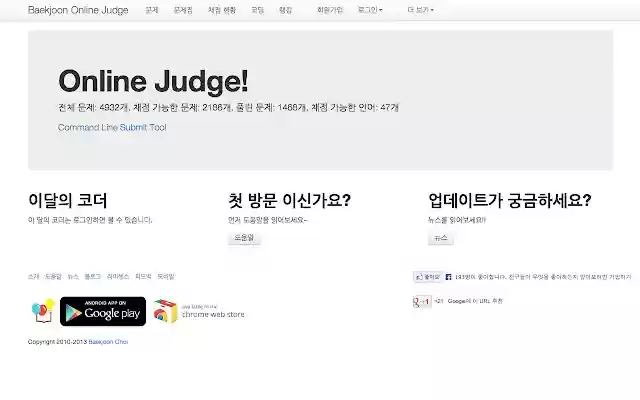Click the 첫 방문 이신가요? heading
The width and height of the screenshot is (640, 400).
pos(289,200)
